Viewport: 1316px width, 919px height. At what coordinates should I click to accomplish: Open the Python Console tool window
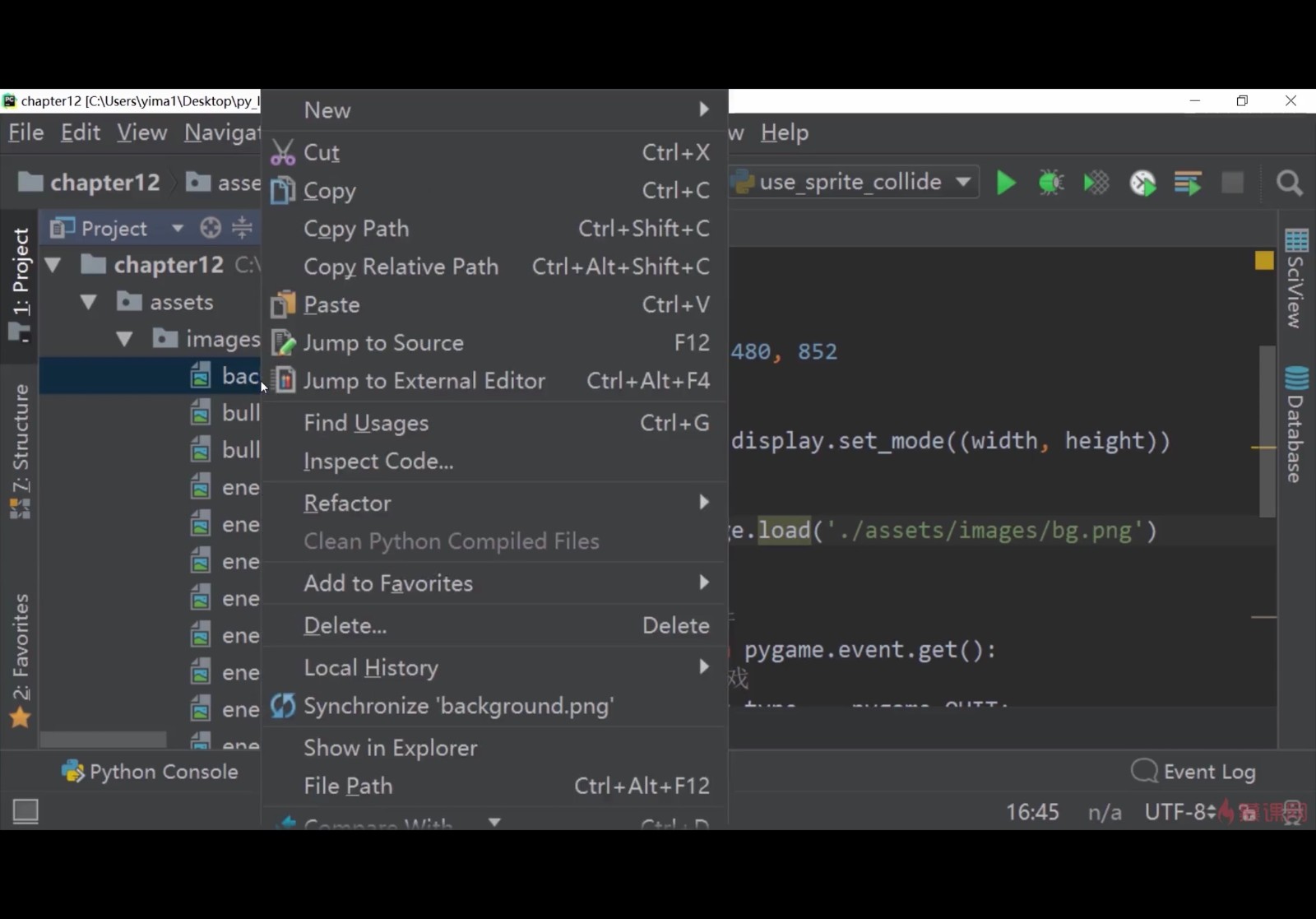click(151, 772)
